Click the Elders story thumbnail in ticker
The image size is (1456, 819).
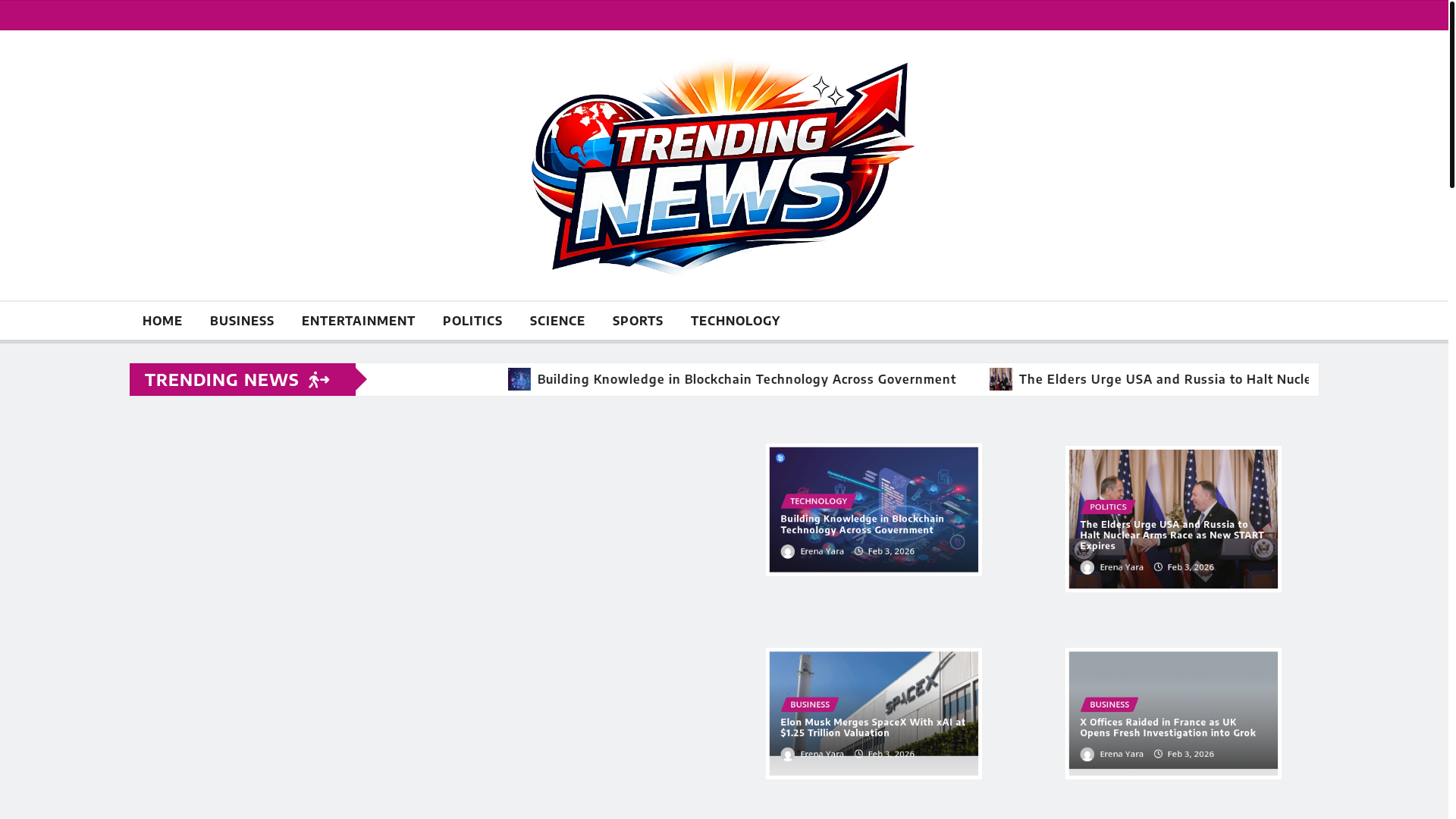point(1001,379)
